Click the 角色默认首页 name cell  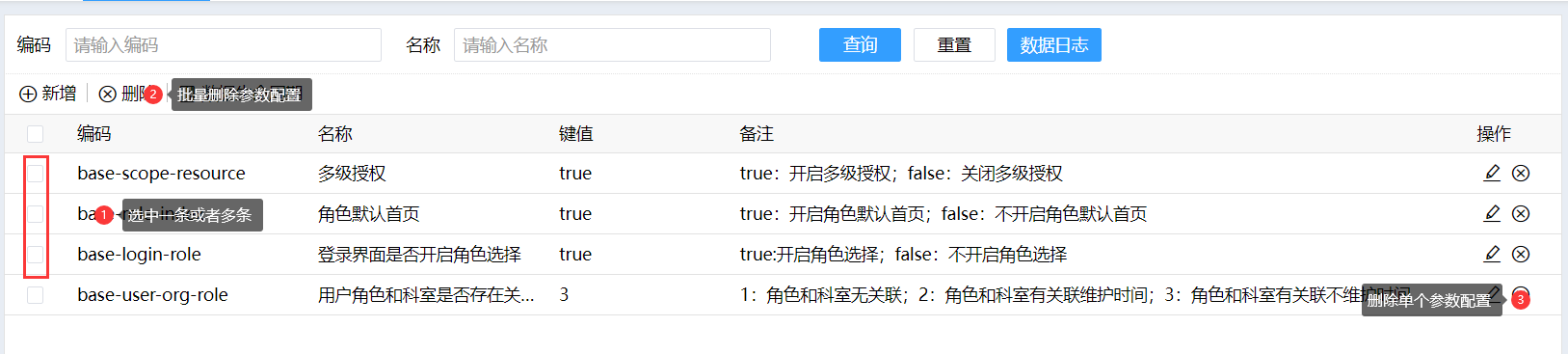point(369,214)
